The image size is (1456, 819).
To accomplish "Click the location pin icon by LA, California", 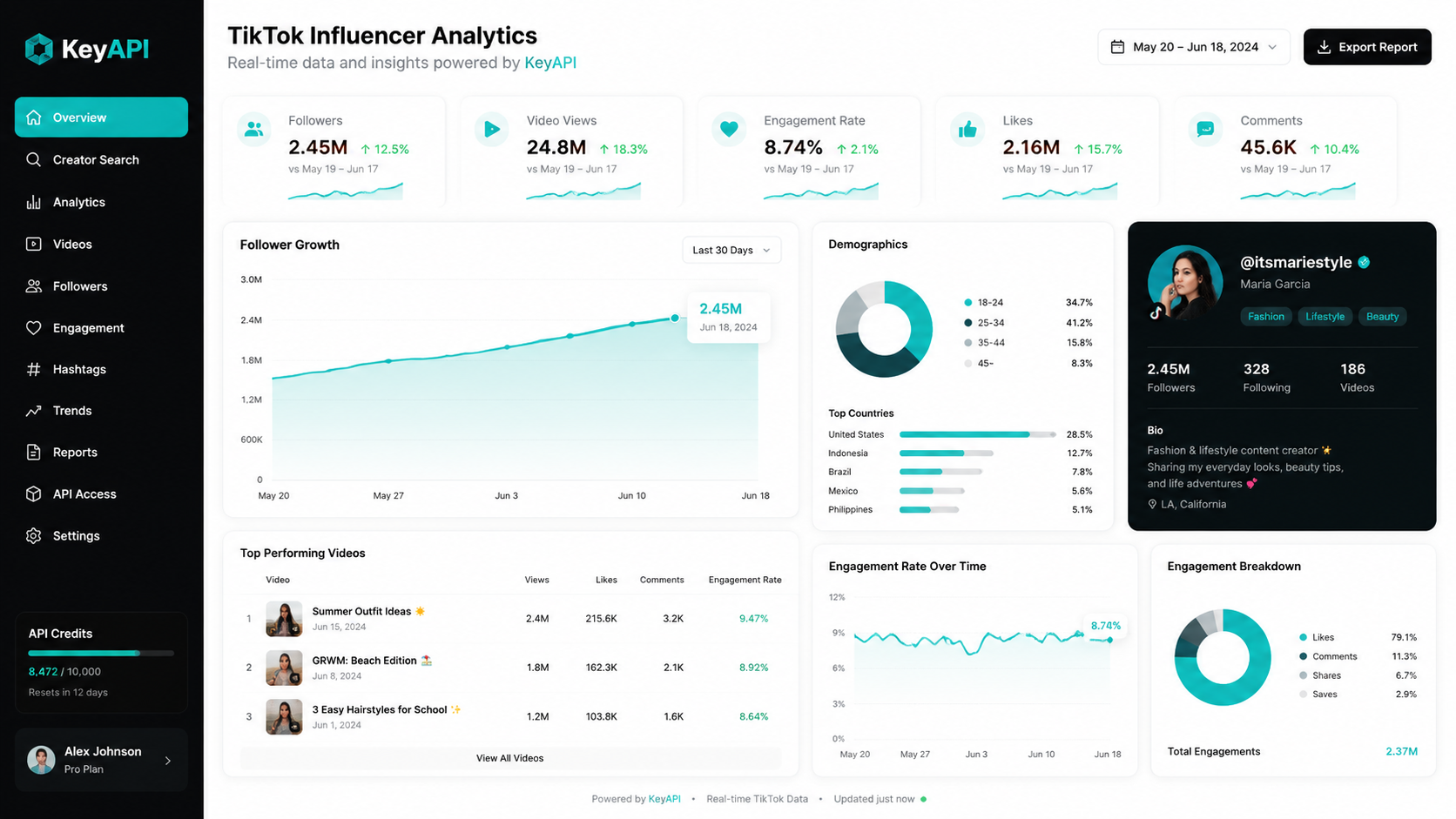I will (x=1152, y=505).
